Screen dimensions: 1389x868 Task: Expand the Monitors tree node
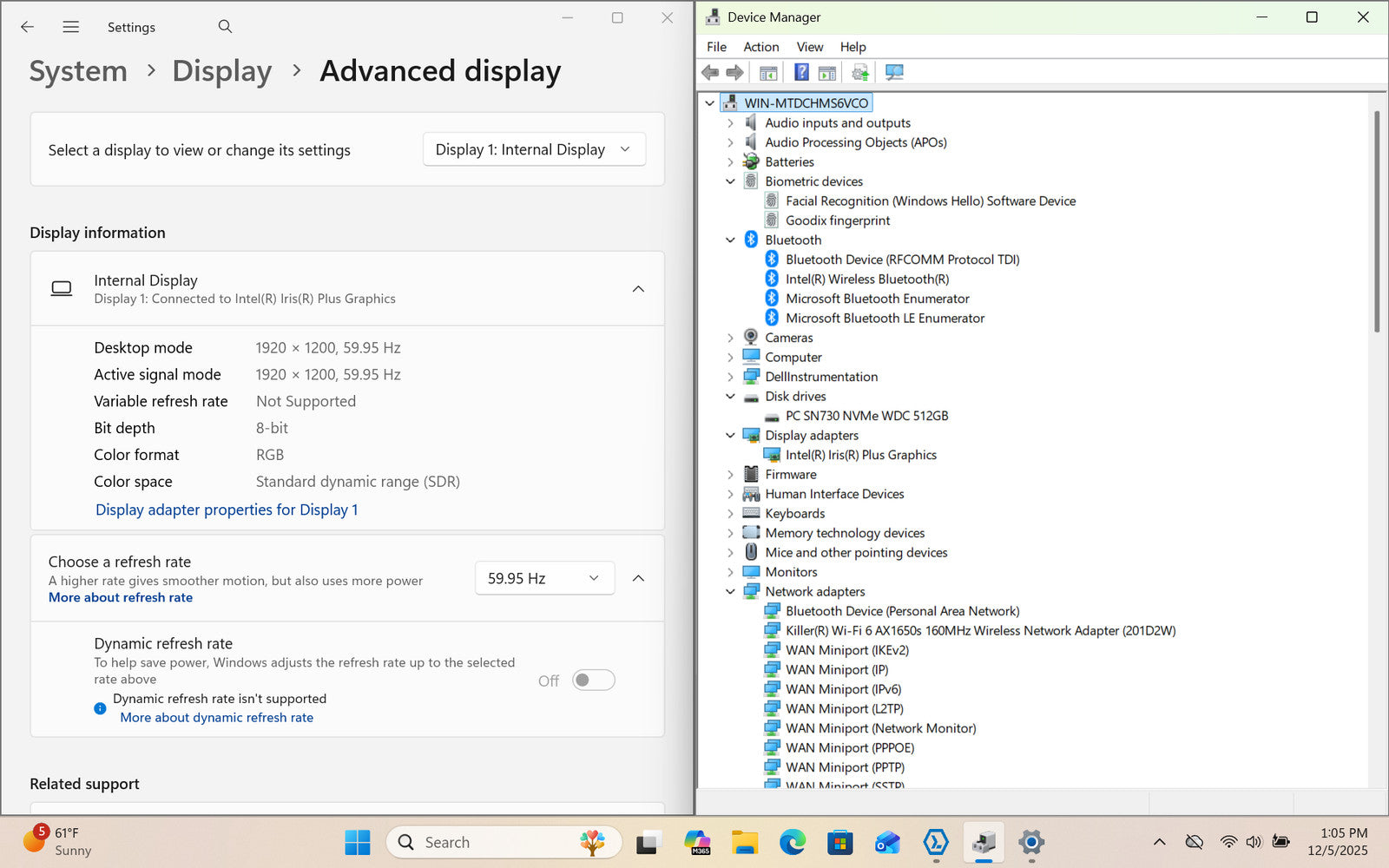pyautogui.click(x=730, y=572)
